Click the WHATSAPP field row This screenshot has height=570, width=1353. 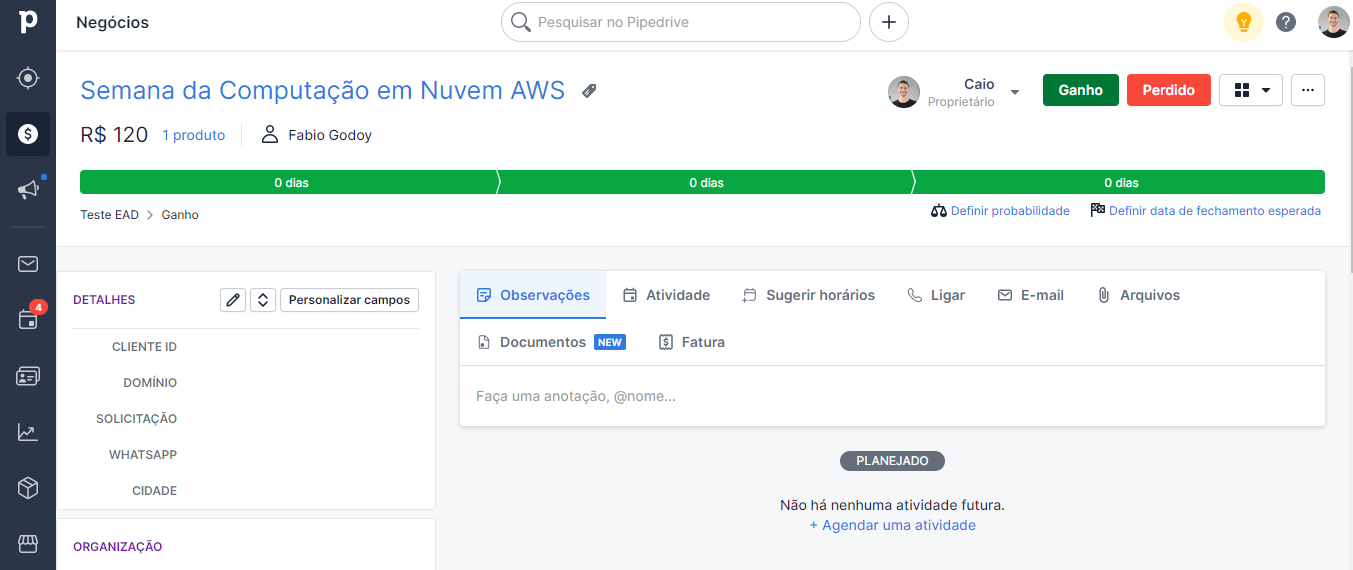(x=246, y=455)
